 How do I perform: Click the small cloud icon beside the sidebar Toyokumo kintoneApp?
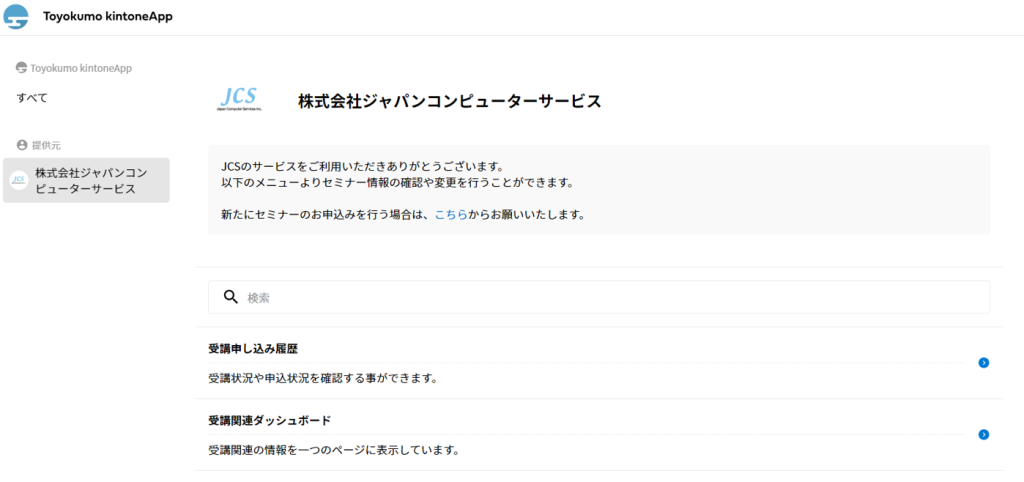coord(22,68)
